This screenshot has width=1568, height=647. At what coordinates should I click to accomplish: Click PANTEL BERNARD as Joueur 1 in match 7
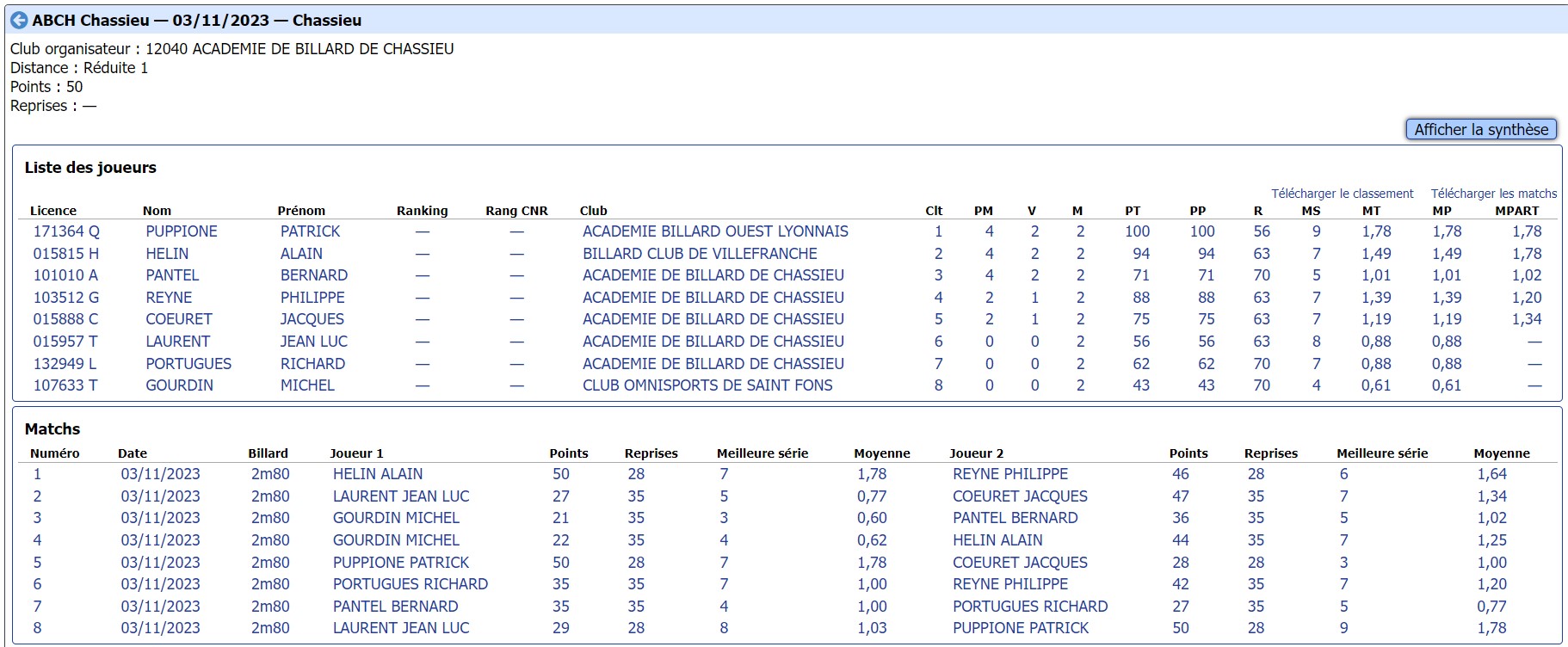395,607
